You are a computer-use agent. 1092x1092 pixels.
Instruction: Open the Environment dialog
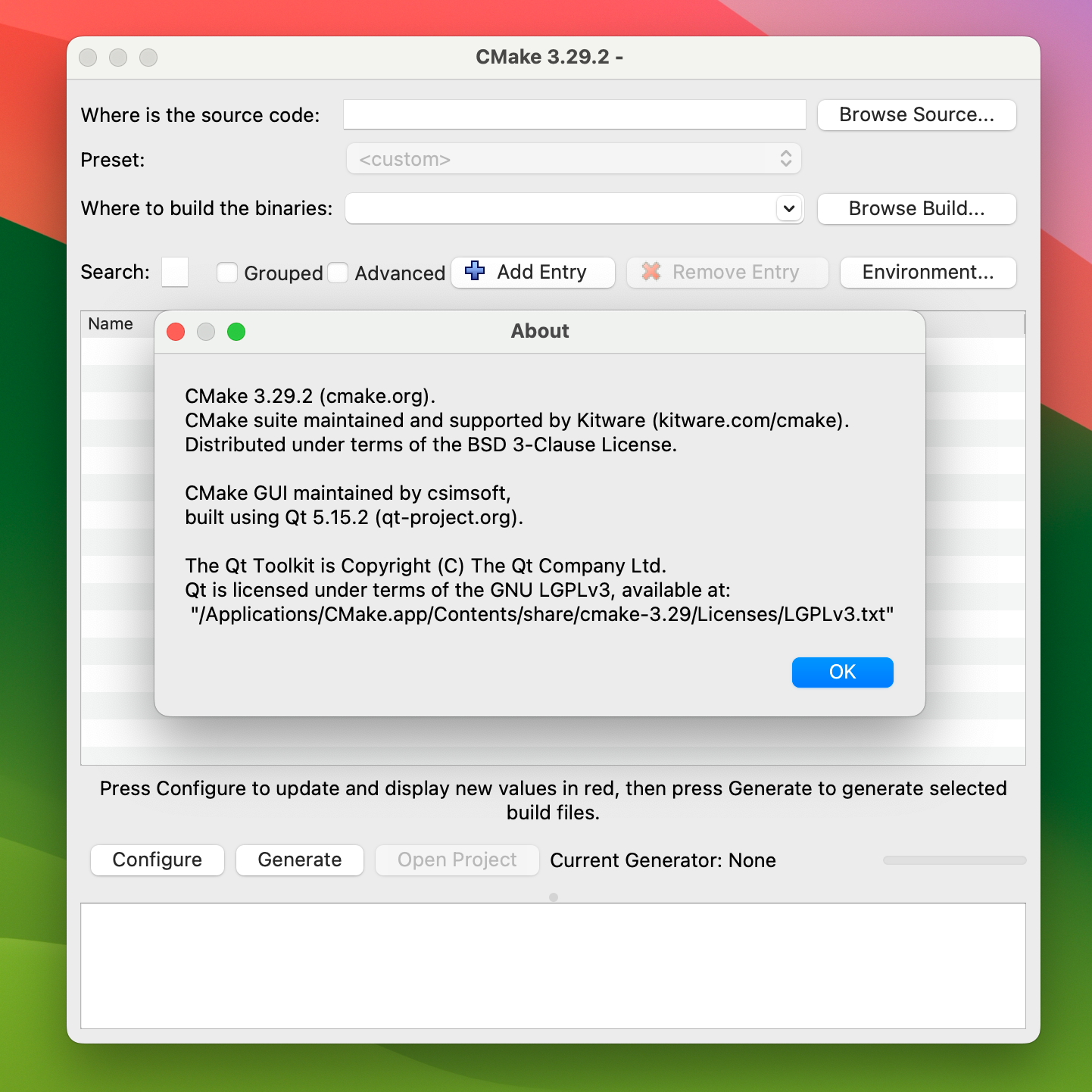point(928,272)
